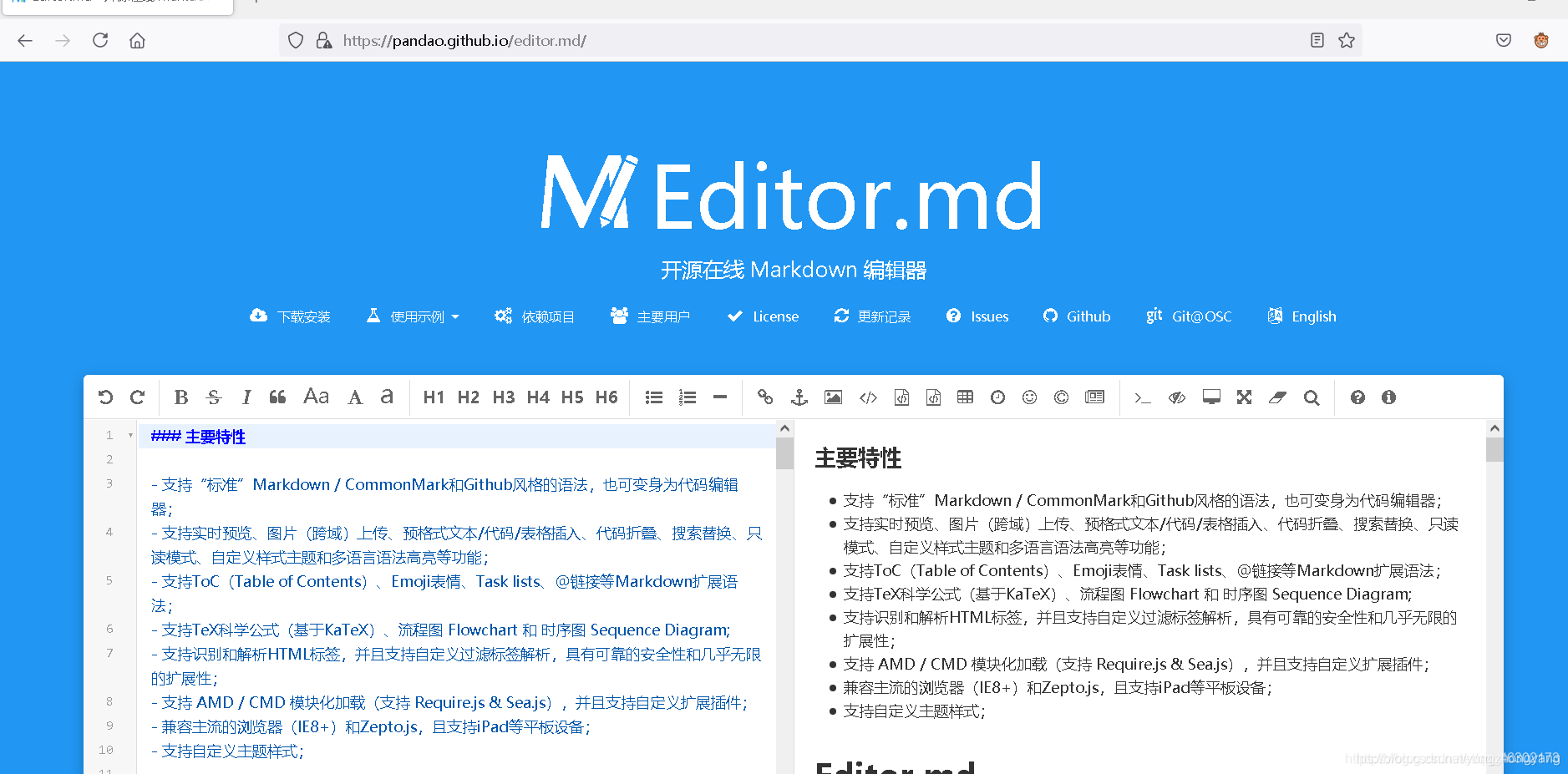The image size is (1568, 774).
Task: Redo the last edit in the toolbar
Action: click(x=138, y=397)
